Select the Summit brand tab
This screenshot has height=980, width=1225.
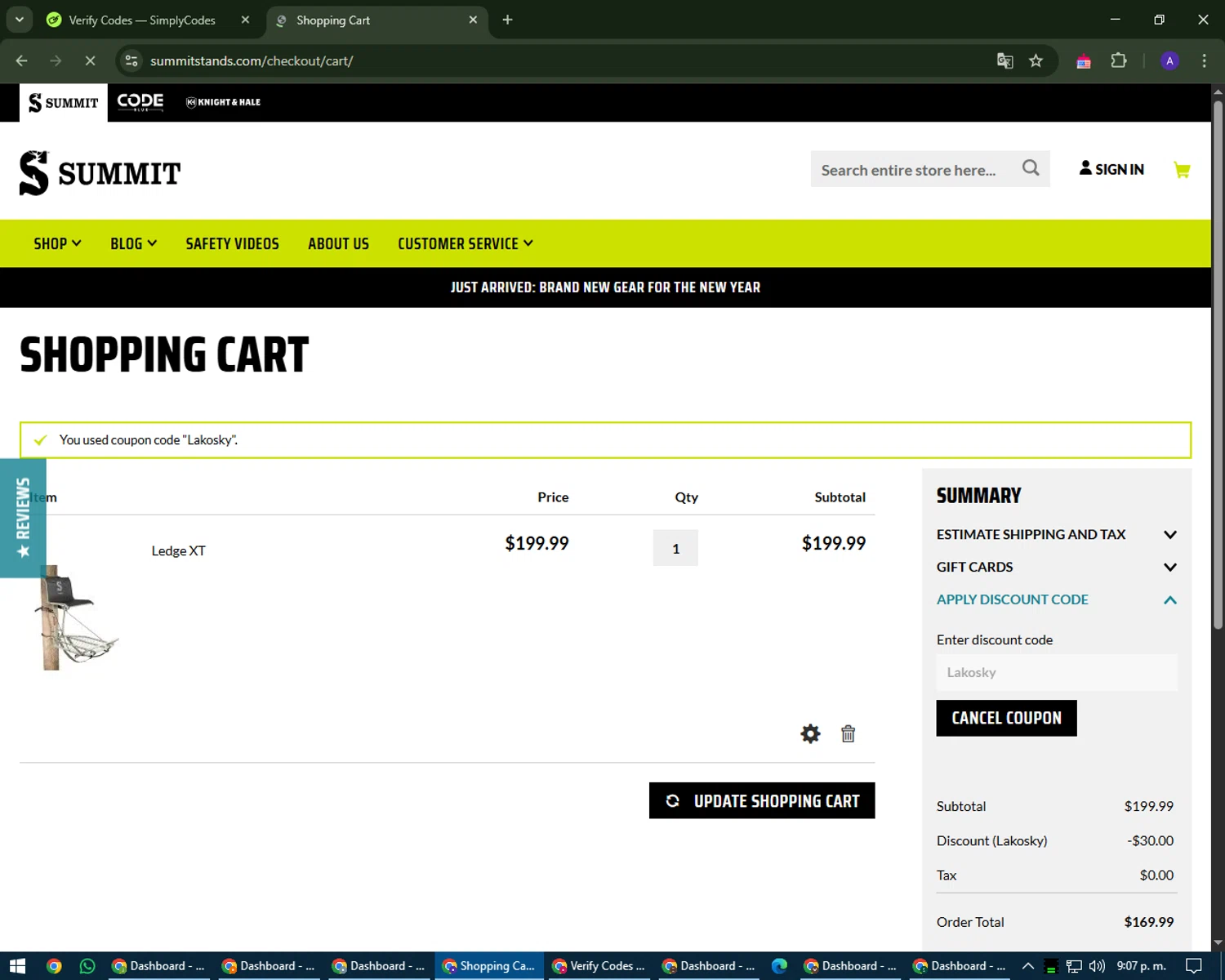tap(64, 102)
